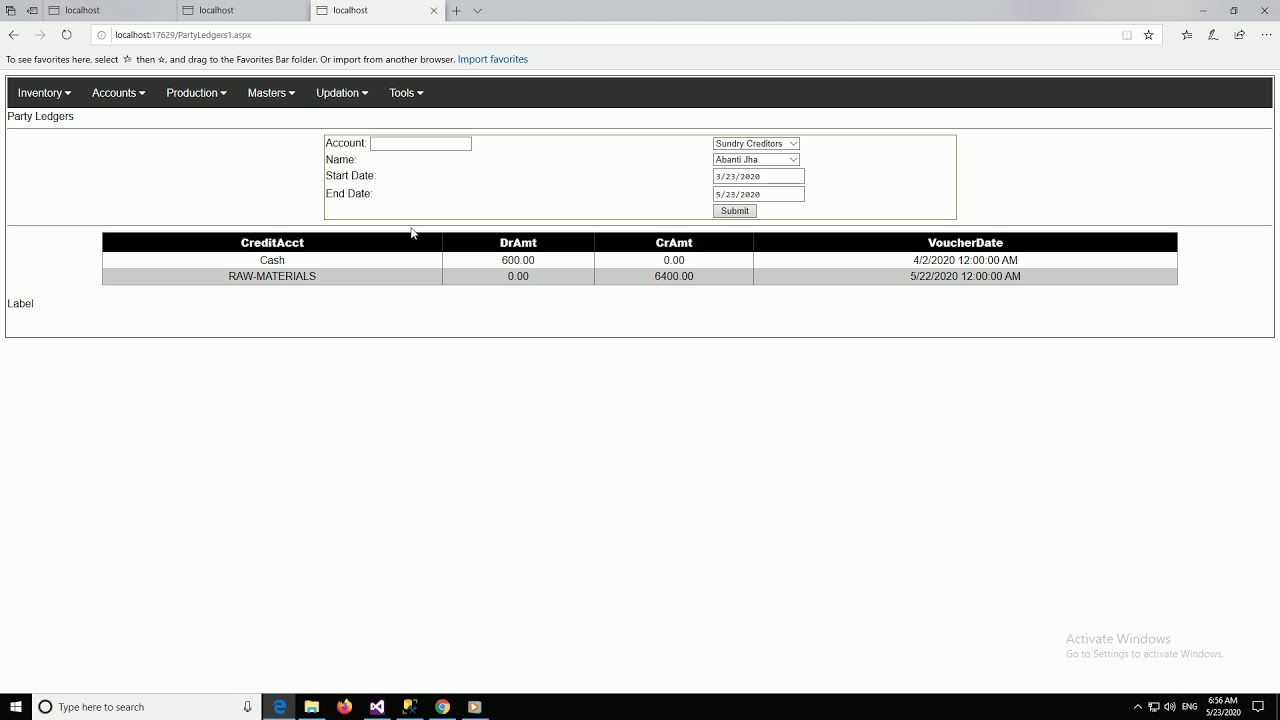The width and height of the screenshot is (1280, 720).
Task: Click the 4/2/2020 voucher date cell
Action: 965,260
